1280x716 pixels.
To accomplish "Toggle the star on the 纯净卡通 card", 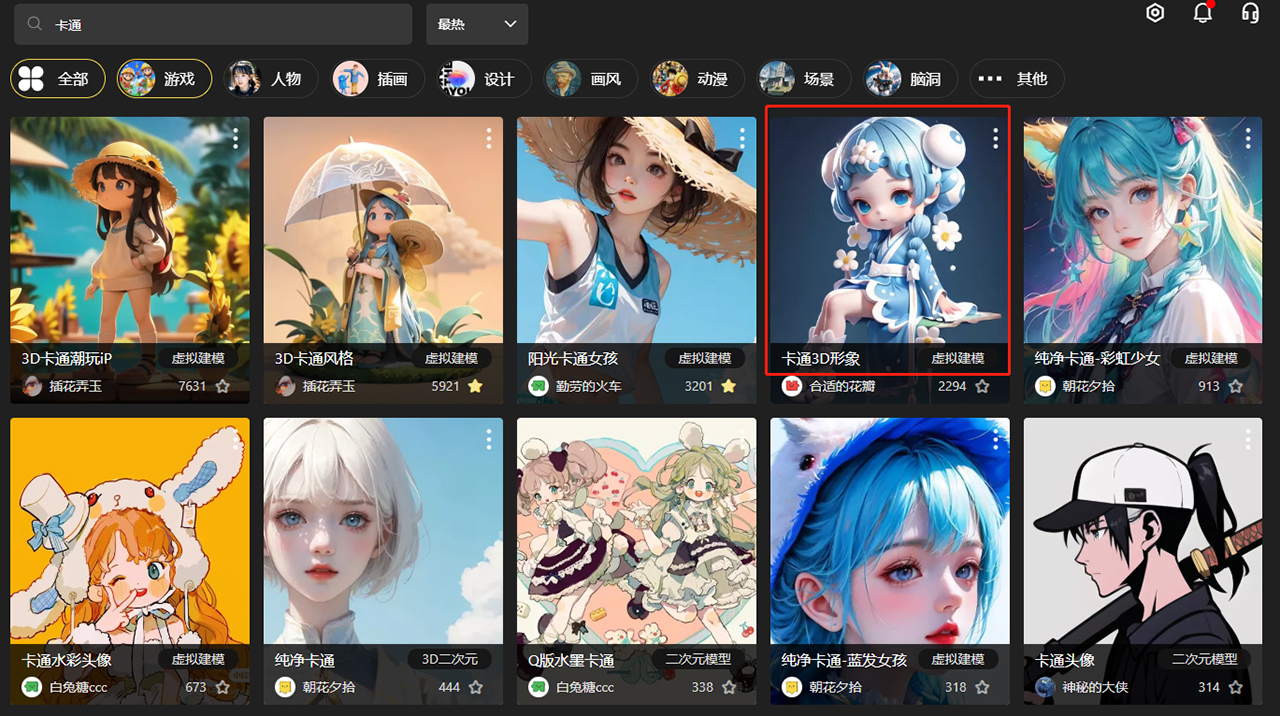I will (474, 687).
